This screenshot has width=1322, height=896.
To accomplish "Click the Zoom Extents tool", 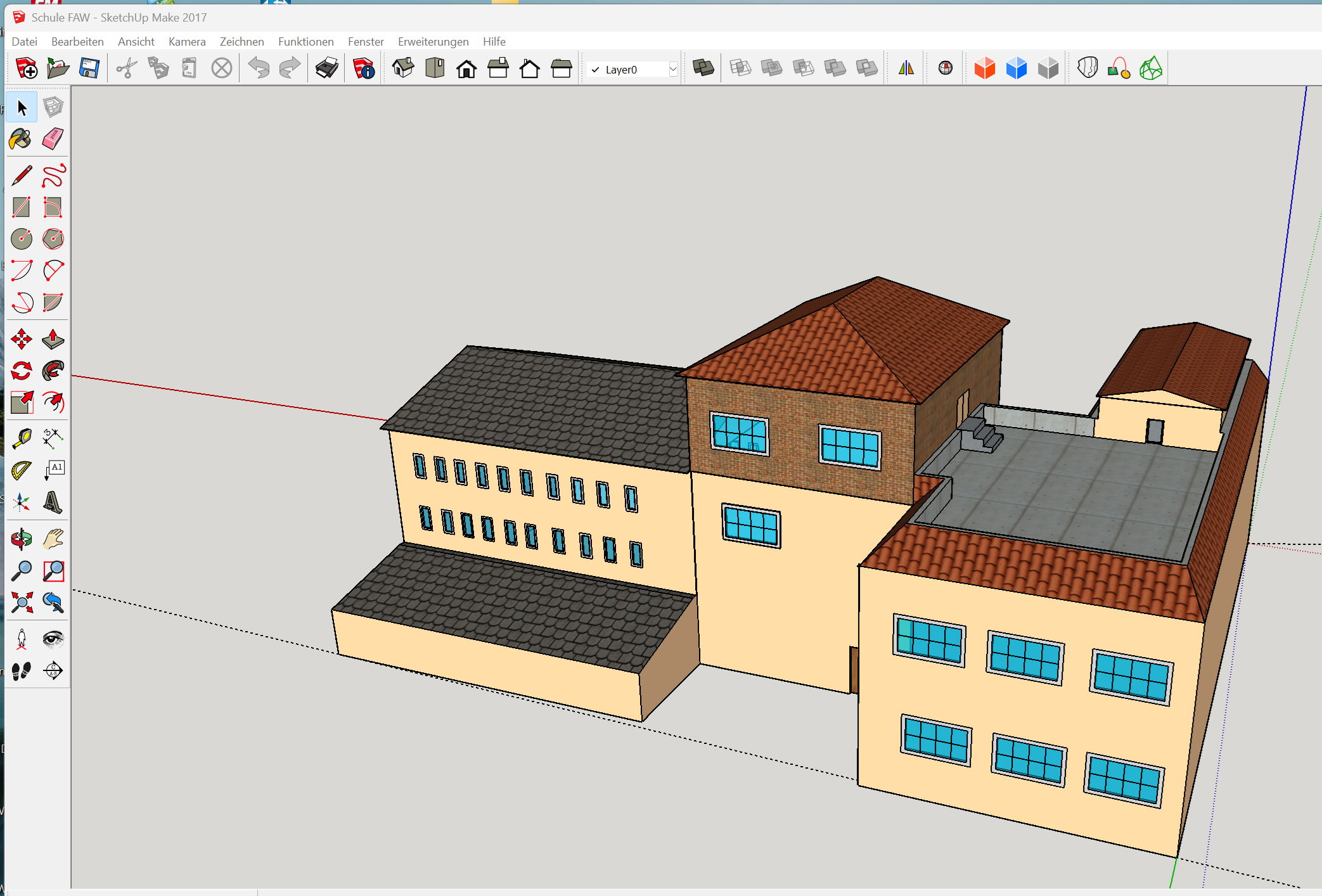I will click(x=21, y=603).
